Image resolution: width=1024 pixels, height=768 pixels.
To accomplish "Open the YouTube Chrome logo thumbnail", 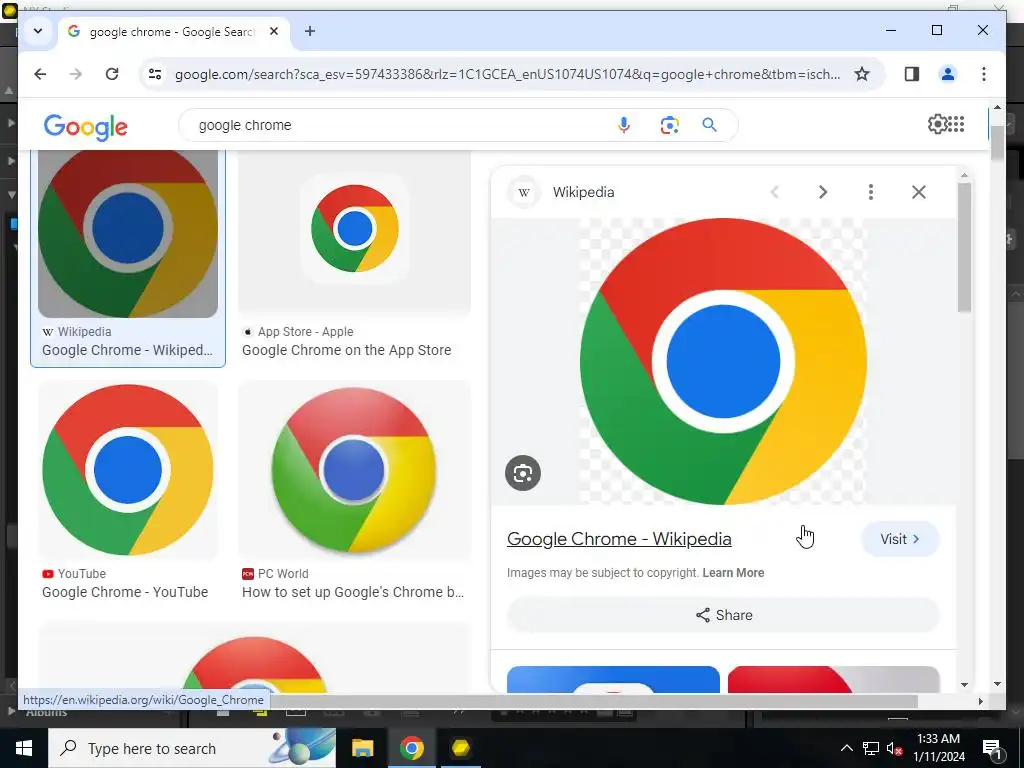I will (x=128, y=470).
